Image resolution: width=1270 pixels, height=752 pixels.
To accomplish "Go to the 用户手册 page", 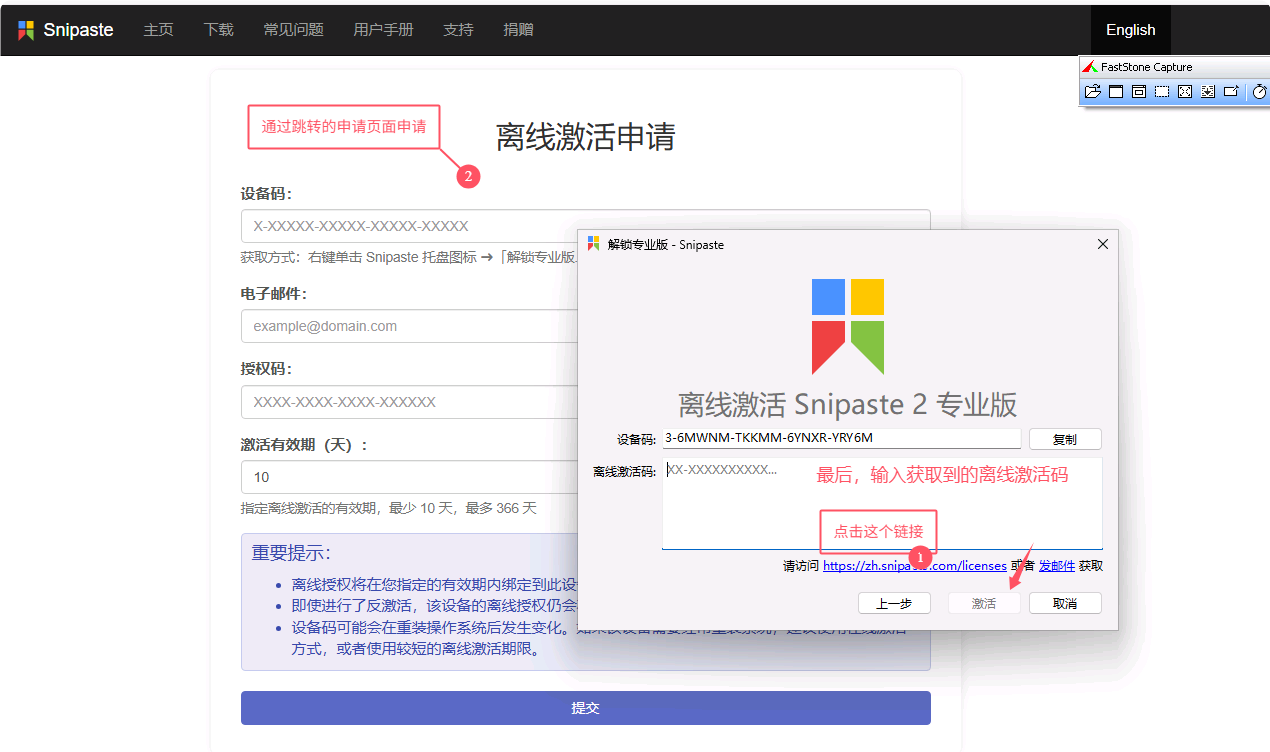I will [383, 30].
